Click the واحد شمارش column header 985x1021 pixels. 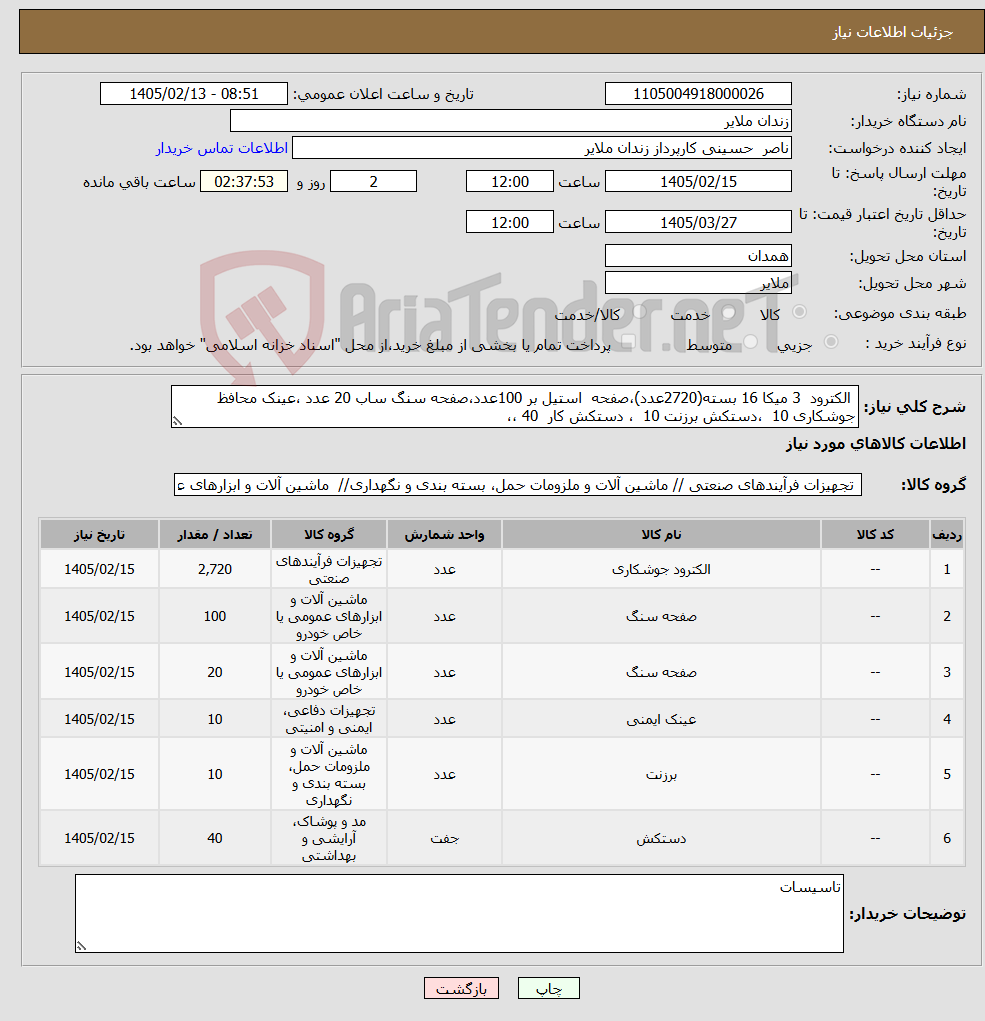(444, 535)
